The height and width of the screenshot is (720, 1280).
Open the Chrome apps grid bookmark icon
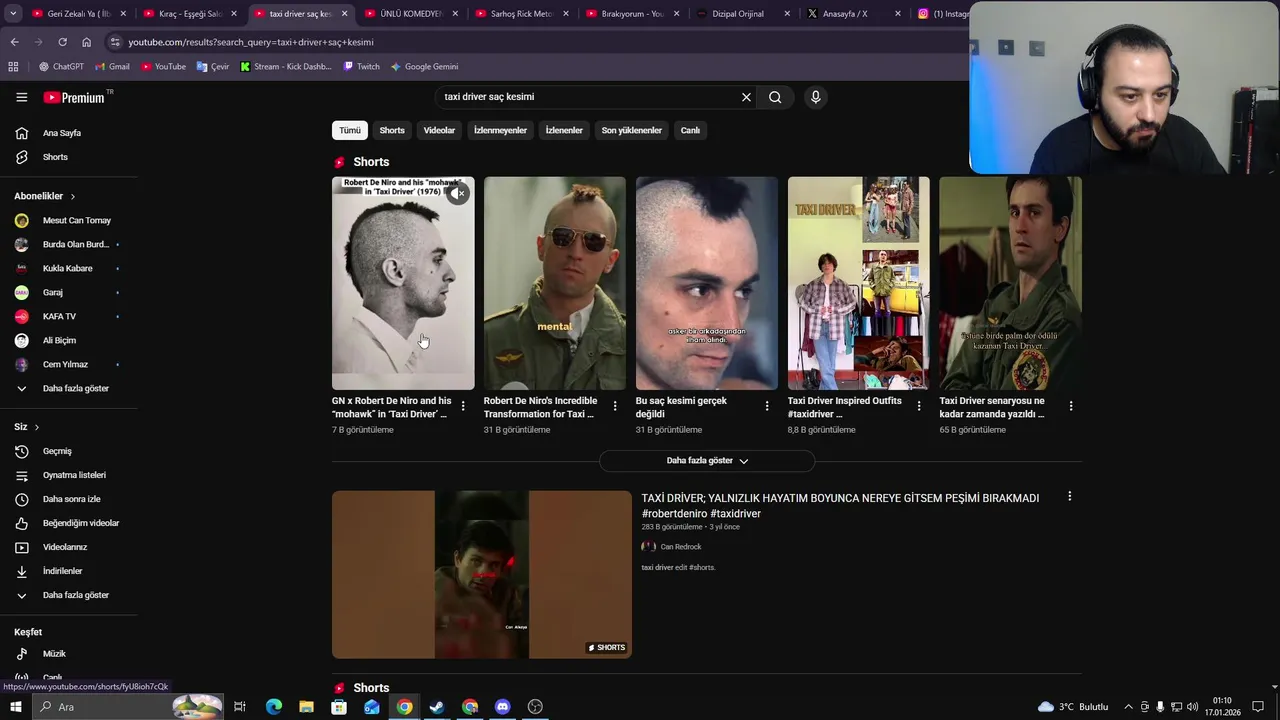coord(13,67)
